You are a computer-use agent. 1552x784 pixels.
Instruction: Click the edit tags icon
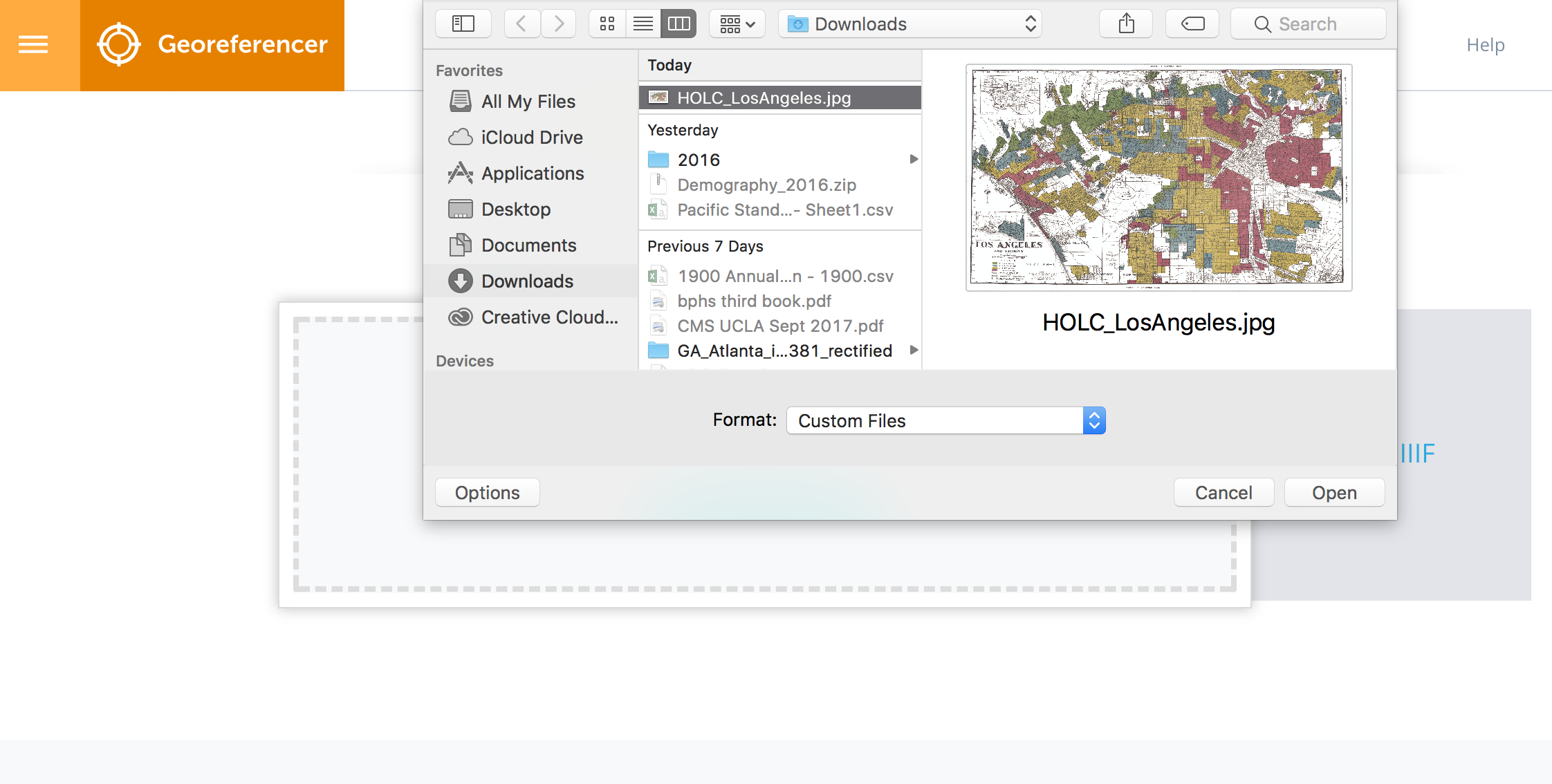pyautogui.click(x=1192, y=24)
